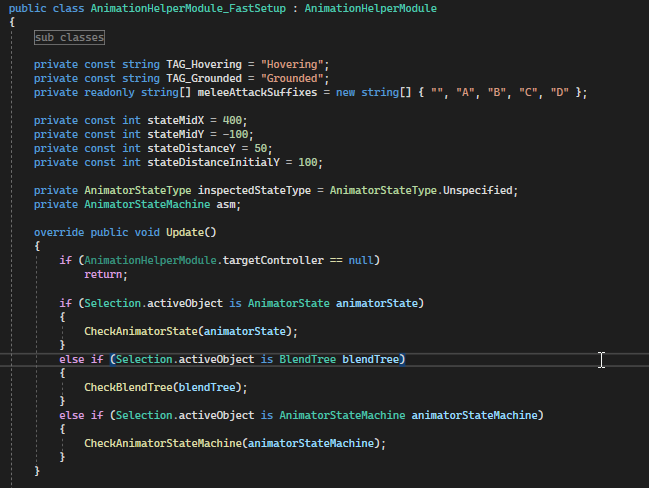
Task: Click the stateMidX constant name
Action: tap(162, 120)
